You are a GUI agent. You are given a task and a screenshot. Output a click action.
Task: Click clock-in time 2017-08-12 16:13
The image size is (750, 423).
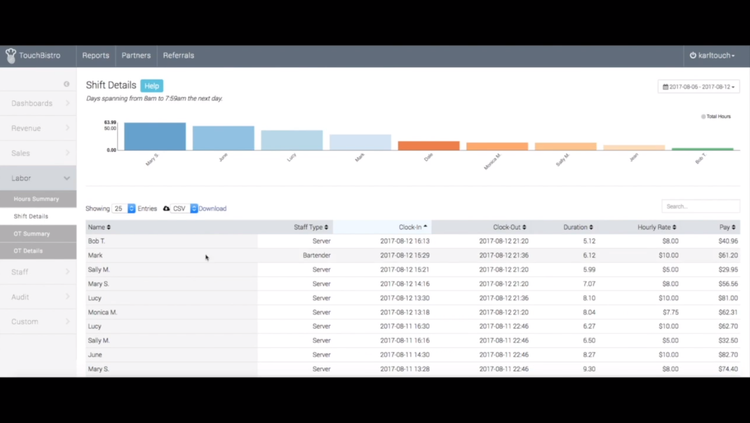click(x=405, y=241)
